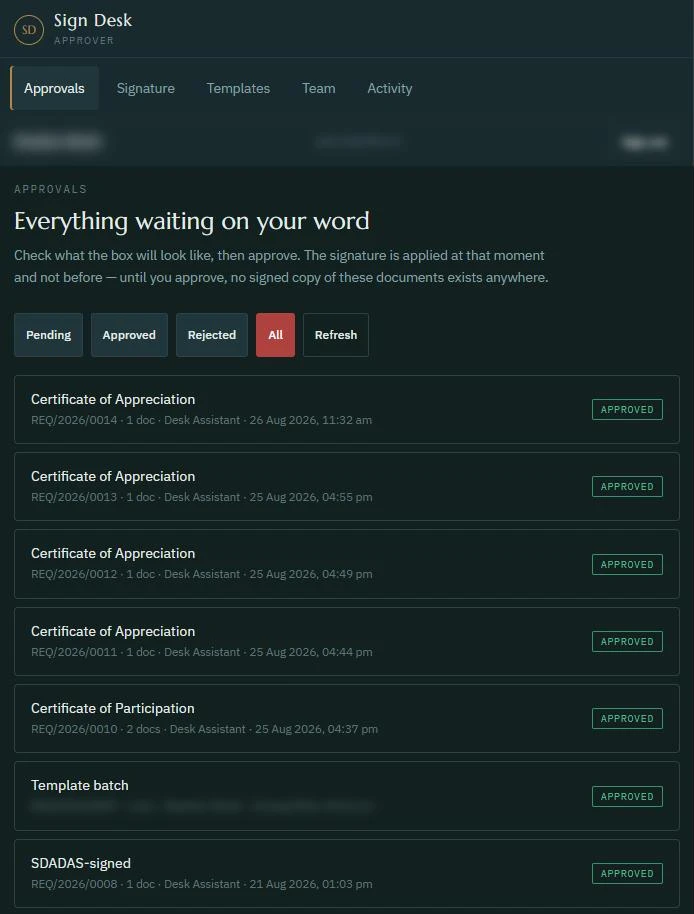Click metadata line '25 Aug 2026, 04:55 pm'
The image size is (694, 914).
[311, 497]
